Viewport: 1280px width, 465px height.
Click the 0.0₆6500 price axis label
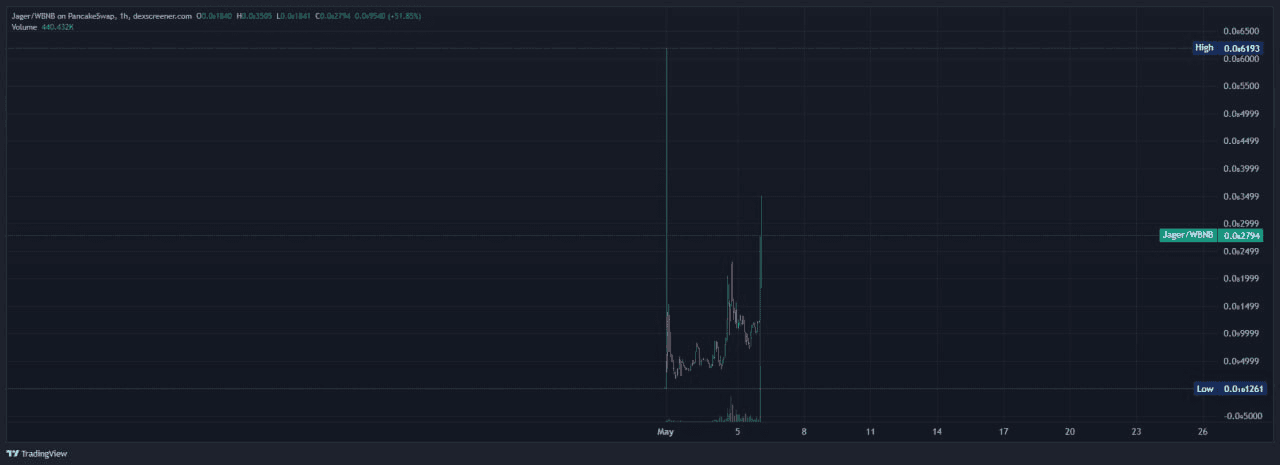pyautogui.click(x=1241, y=31)
